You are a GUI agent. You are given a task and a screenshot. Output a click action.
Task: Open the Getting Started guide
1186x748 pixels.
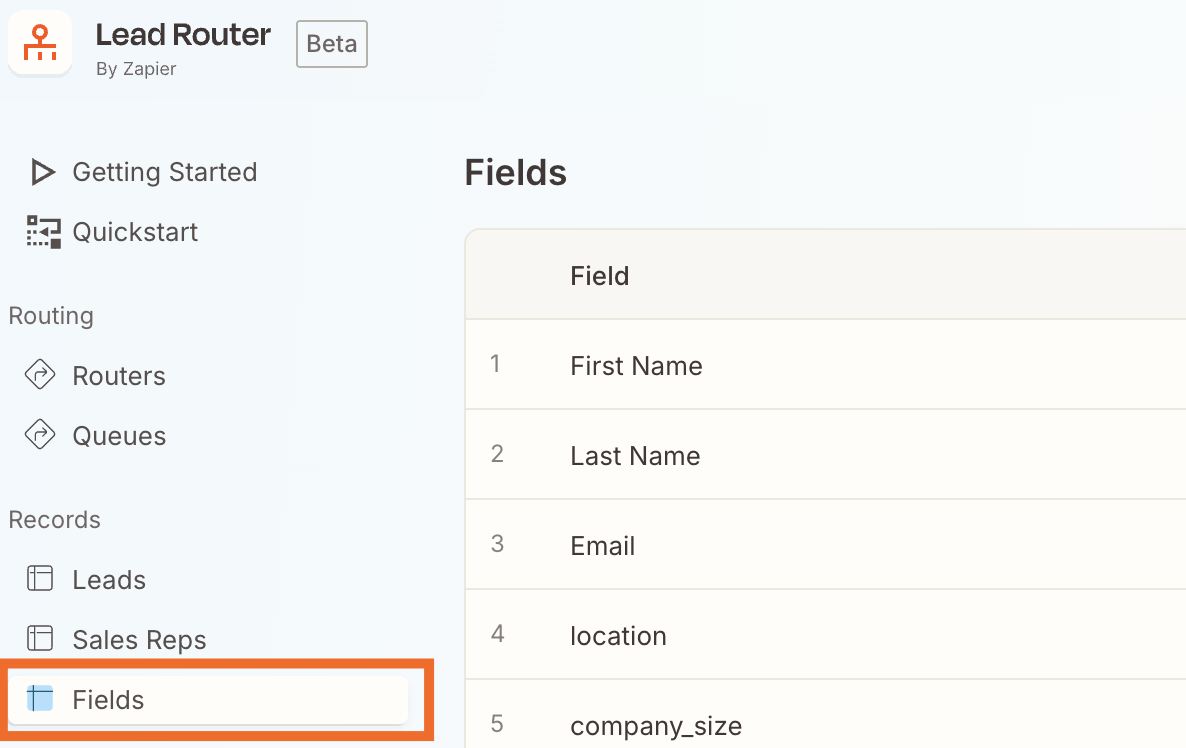click(164, 171)
